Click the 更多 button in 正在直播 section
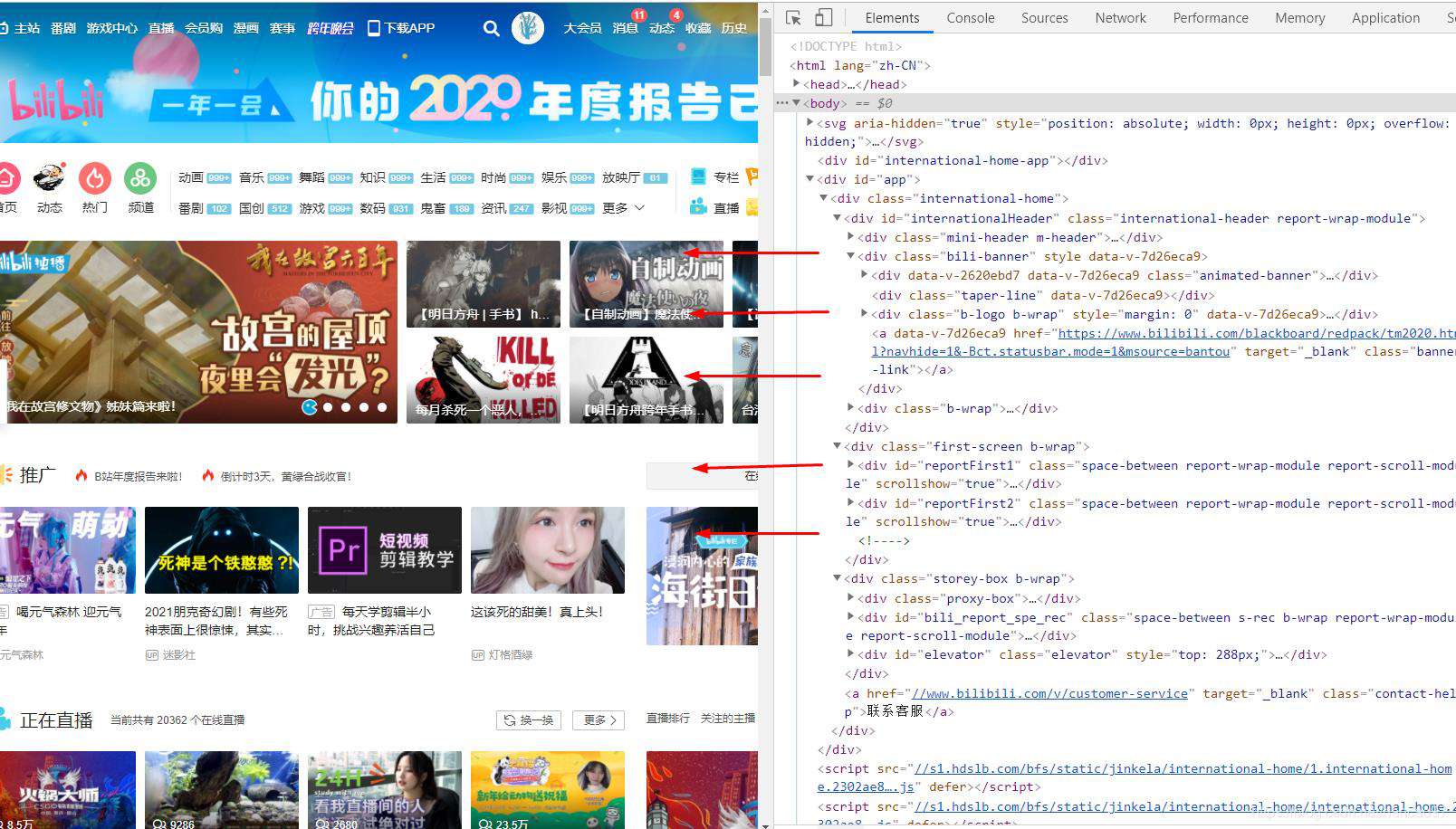Screen dimensions: 1456x829 (x=599, y=720)
